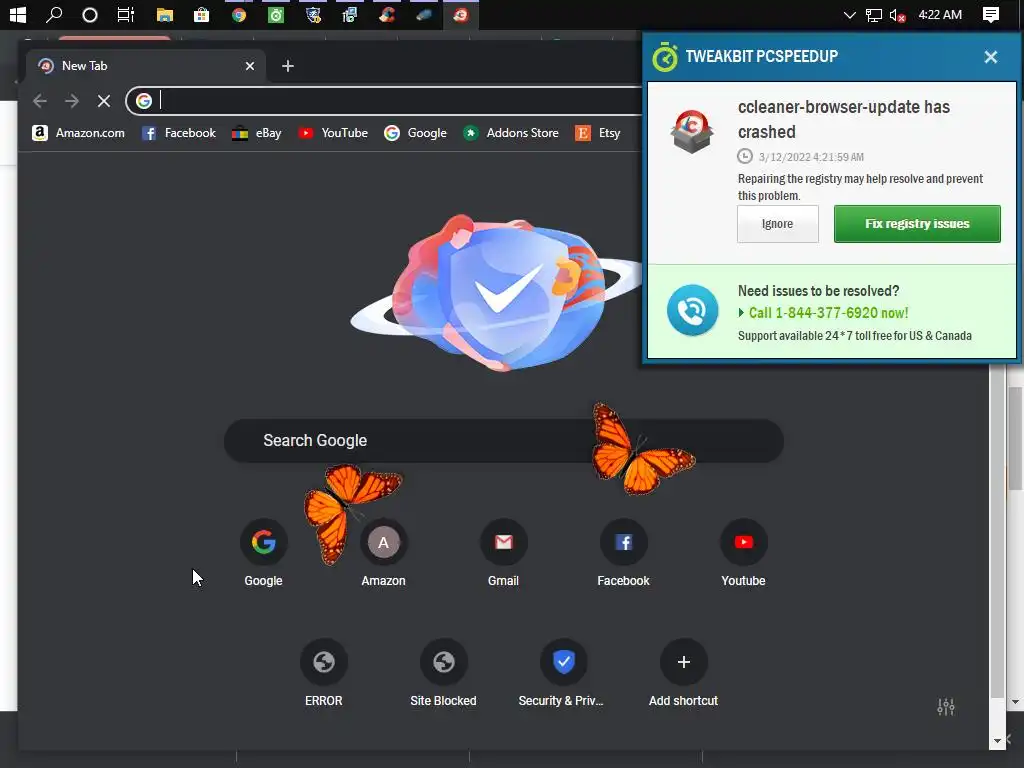The height and width of the screenshot is (768, 1024).
Task: Click the phone support icon in popup
Action: point(692,310)
